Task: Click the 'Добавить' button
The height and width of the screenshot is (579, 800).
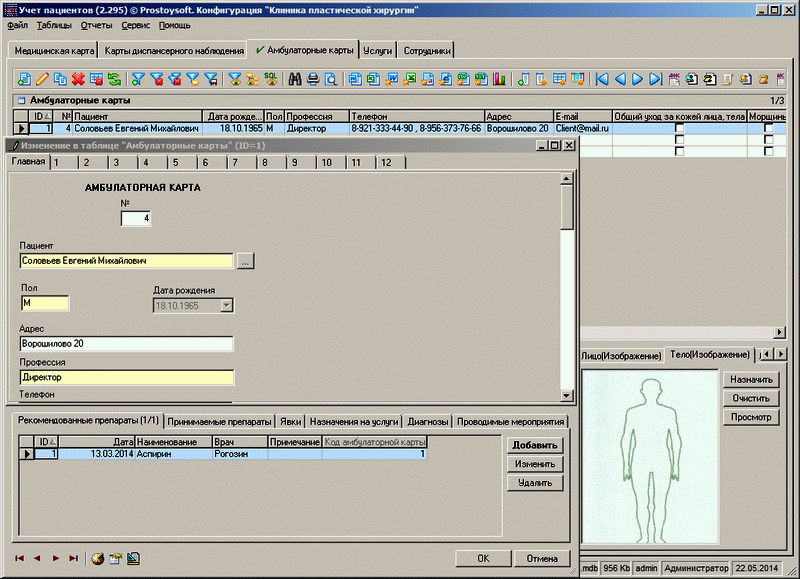Action: (x=534, y=446)
